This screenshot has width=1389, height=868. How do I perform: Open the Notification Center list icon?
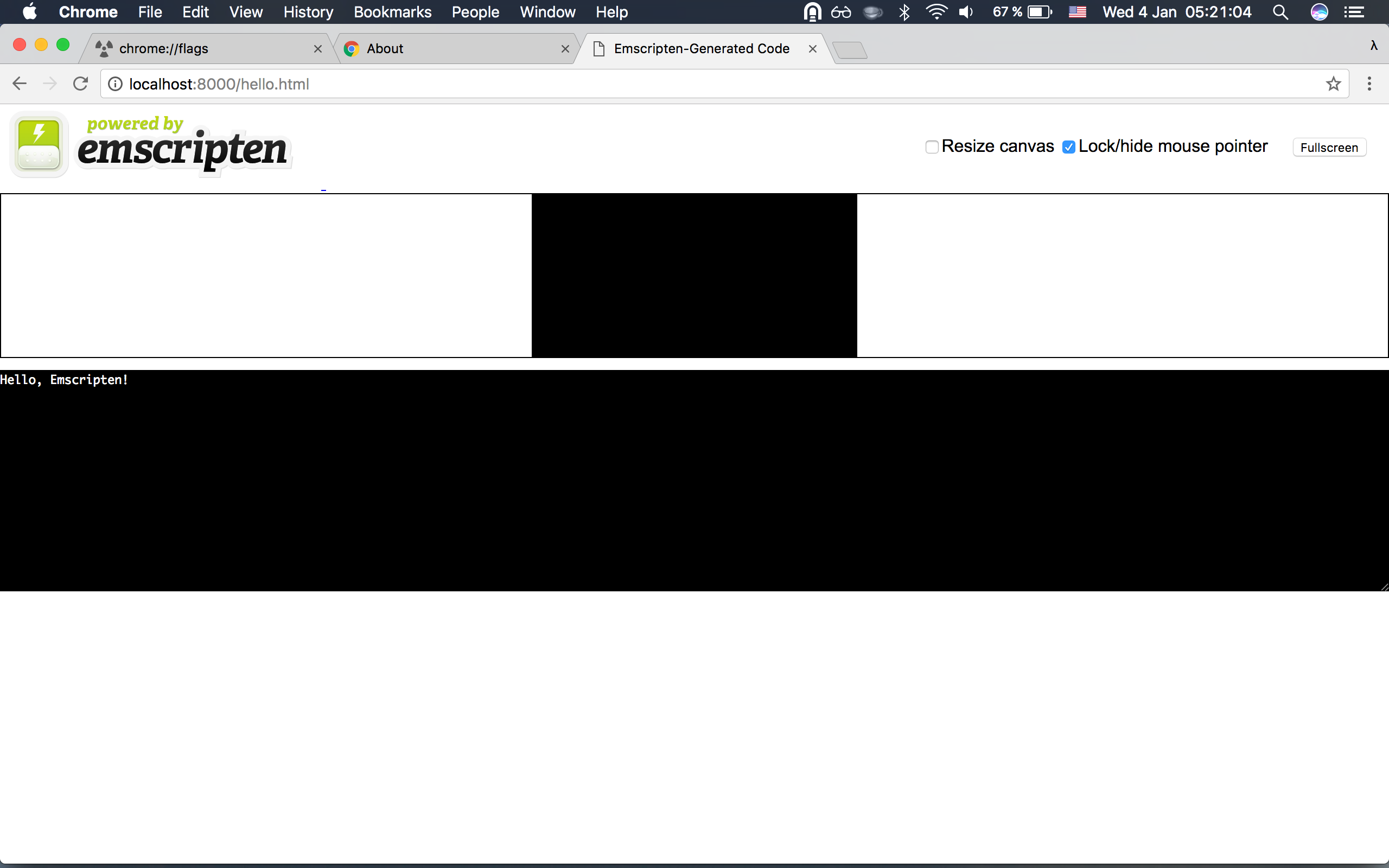pyautogui.click(x=1354, y=12)
